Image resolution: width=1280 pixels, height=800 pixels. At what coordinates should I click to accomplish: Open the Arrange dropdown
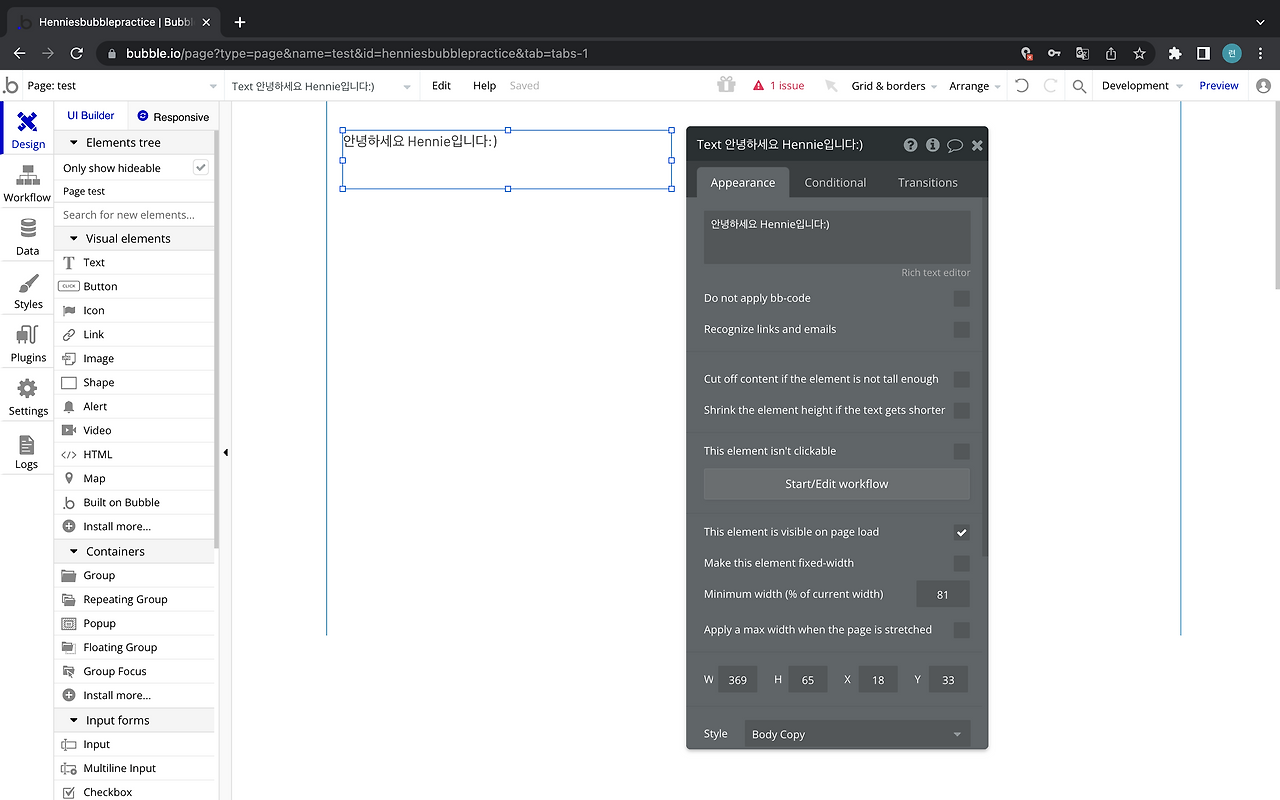pos(975,86)
